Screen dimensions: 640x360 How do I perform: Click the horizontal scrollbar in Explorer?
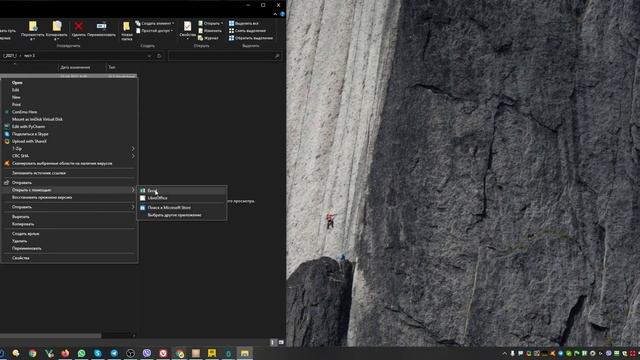(x=50, y=336)
